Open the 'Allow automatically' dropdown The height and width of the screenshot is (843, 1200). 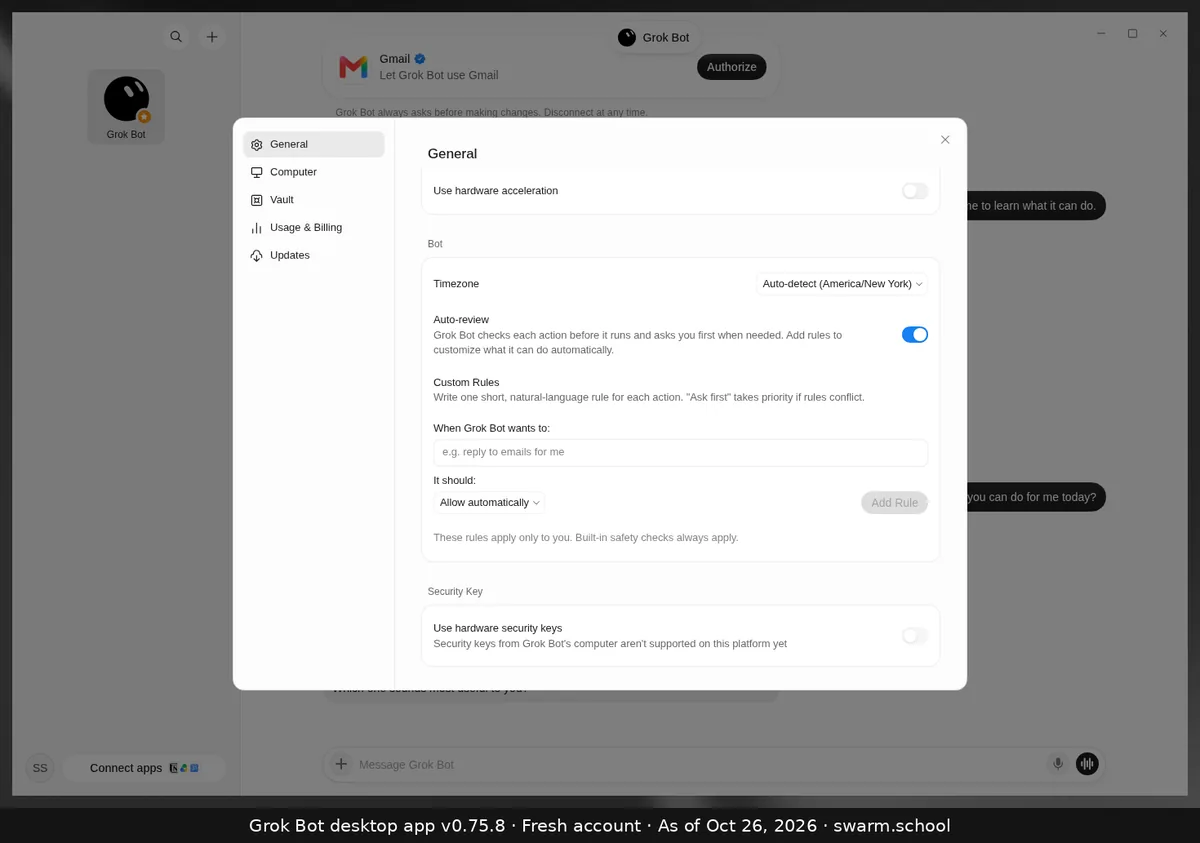click(x=490, y=503)
